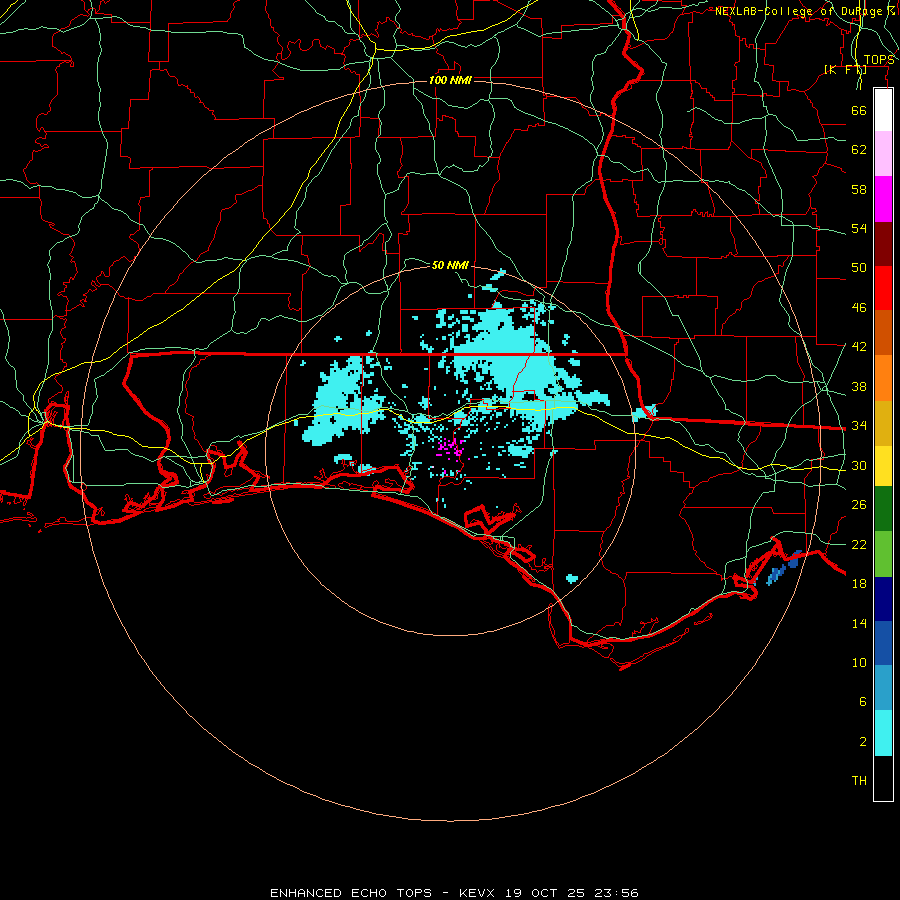This screenshot has width=900, height=900.
Task: Click the ENHANCED ECHO TOPS caption text
Action: coord(351,893)
